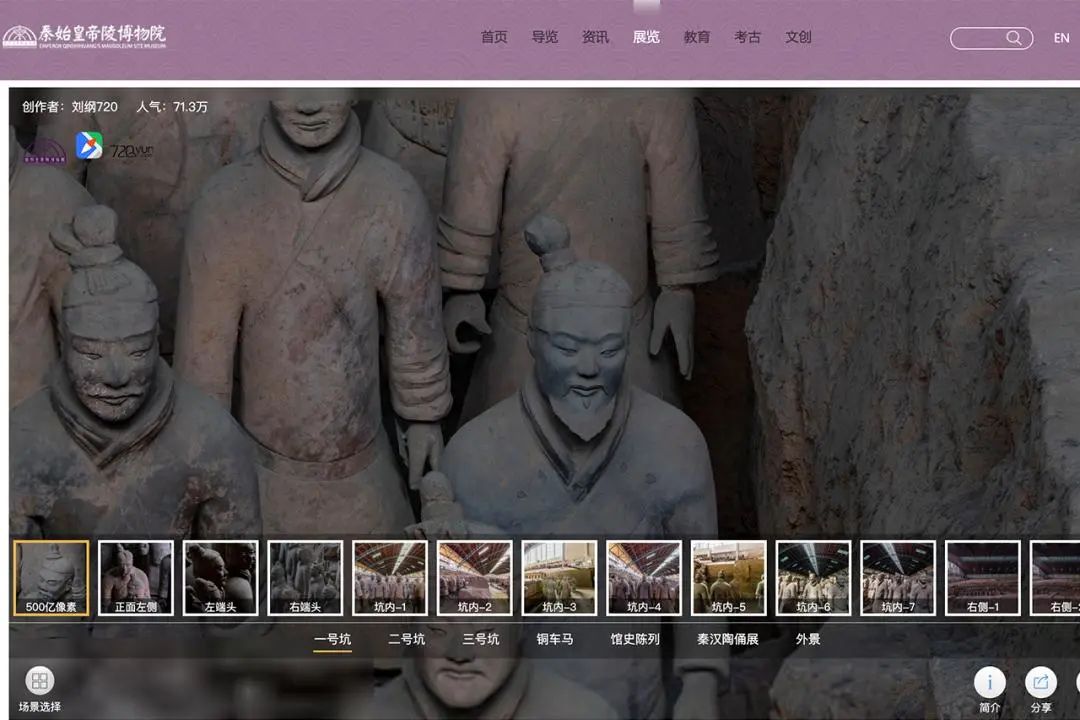Select the 正面左侧 scene thumbnail
This screenshot has height=720, width=1080.
(x=136, y=577)
